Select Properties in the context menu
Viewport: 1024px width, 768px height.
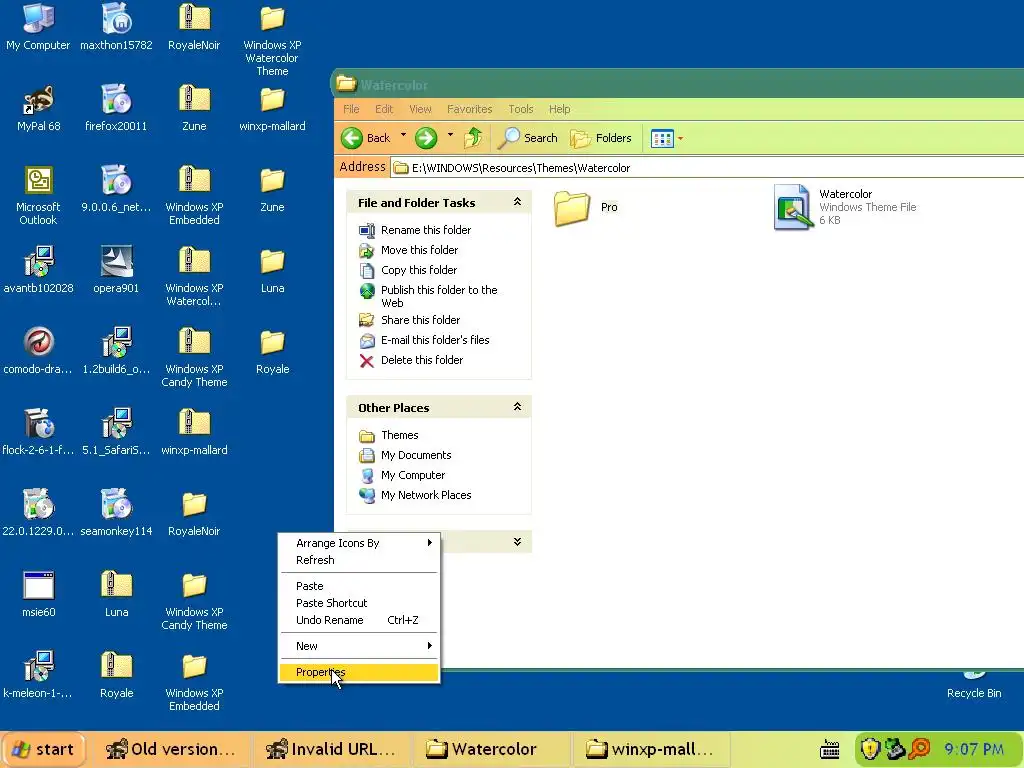[359, 672]
